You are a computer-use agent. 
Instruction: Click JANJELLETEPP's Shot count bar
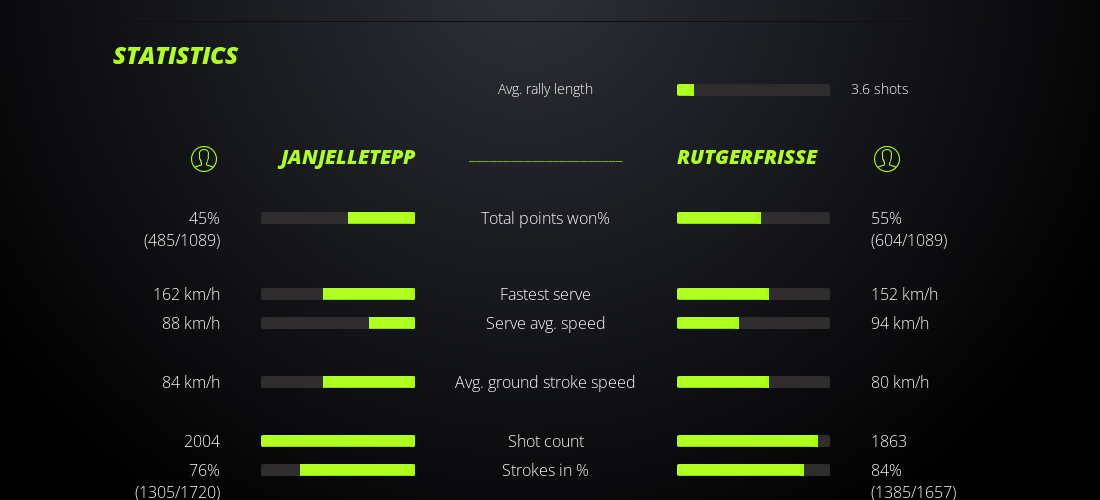click(x=338, y=441)
